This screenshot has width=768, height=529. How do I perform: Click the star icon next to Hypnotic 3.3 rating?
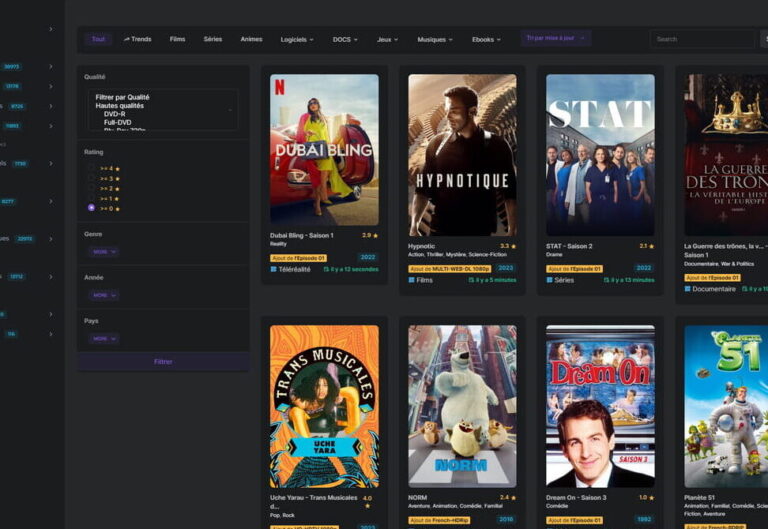[513, 246]
